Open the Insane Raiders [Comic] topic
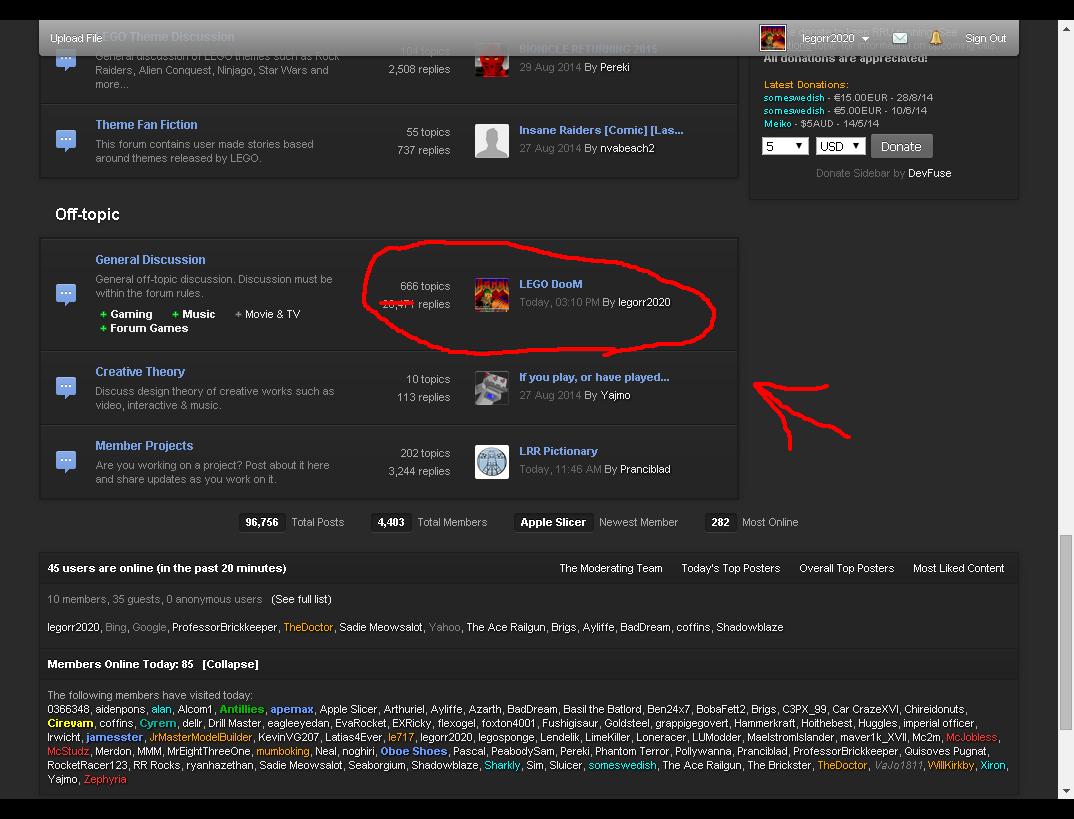The image size is (1074, 819). [601, 130]
